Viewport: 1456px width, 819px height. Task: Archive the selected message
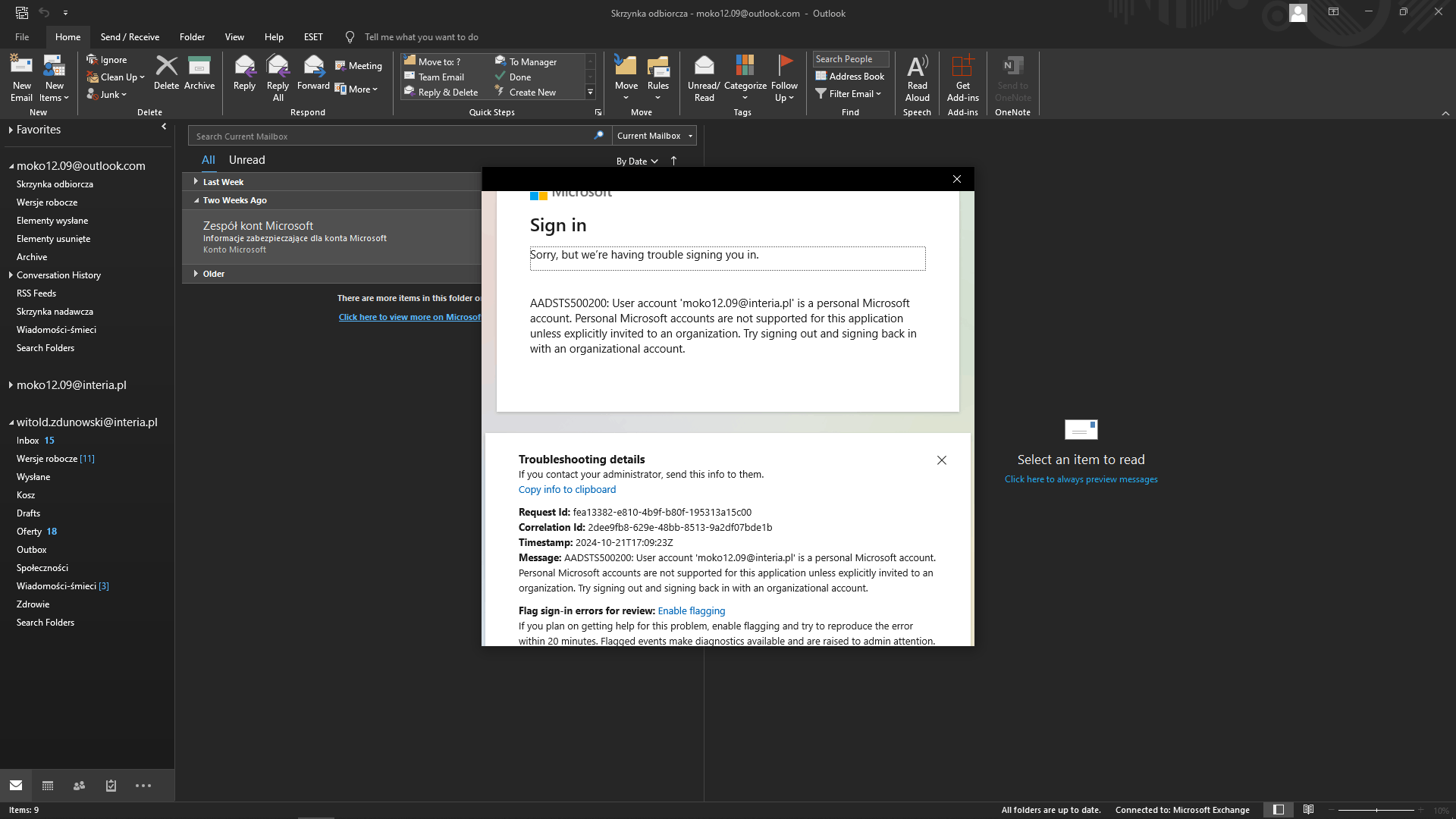click(x=199, y=73)
